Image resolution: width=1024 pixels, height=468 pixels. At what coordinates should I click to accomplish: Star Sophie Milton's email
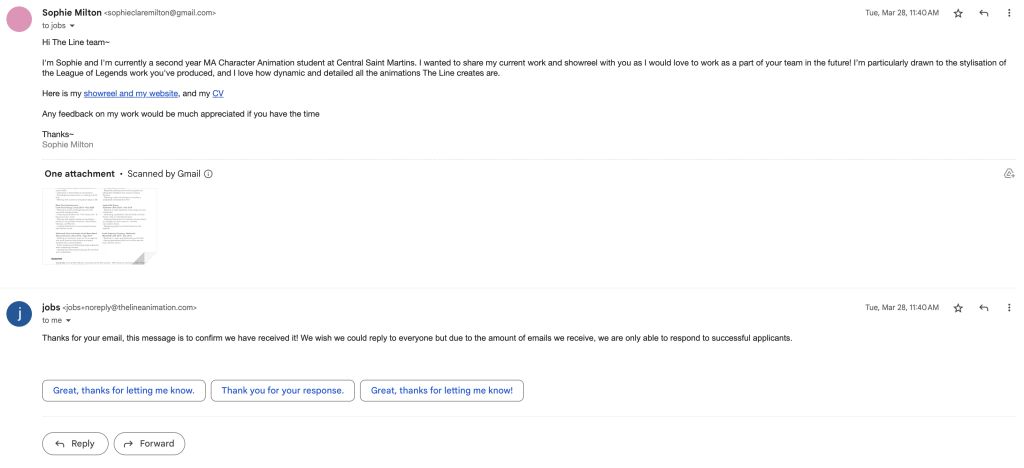(958, 13)
